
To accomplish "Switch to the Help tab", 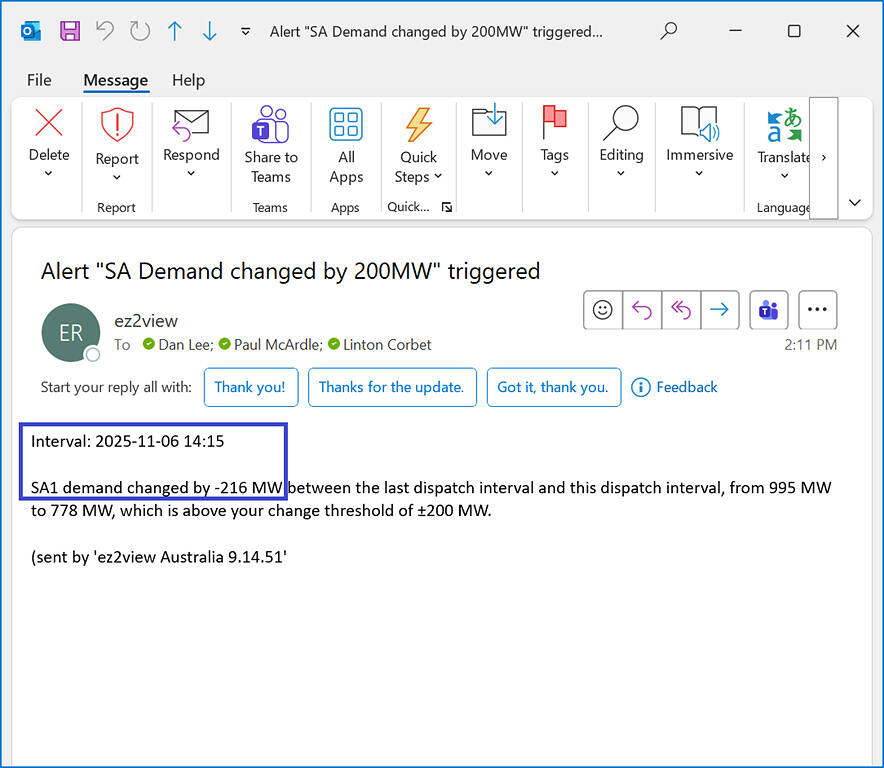I will pos(188,80).
